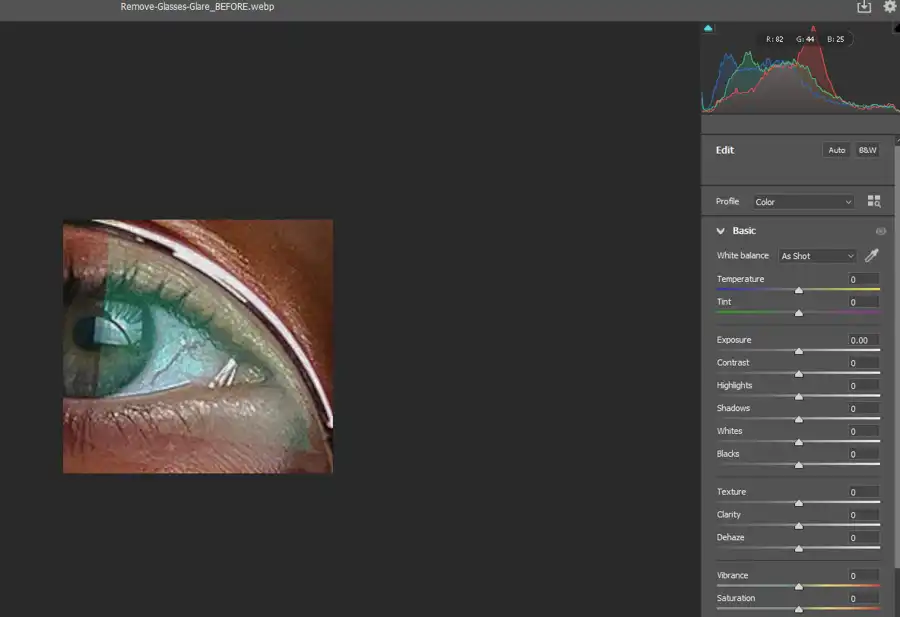Click the Temperature value field
This screenshot has height=617, width=900.
[863, 280]
